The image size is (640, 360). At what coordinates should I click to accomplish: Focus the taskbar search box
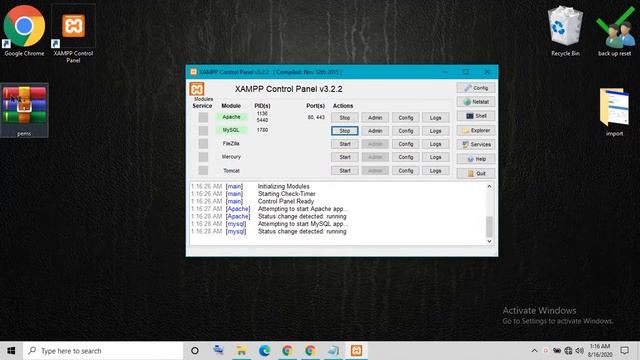click(x=103, y=351)
